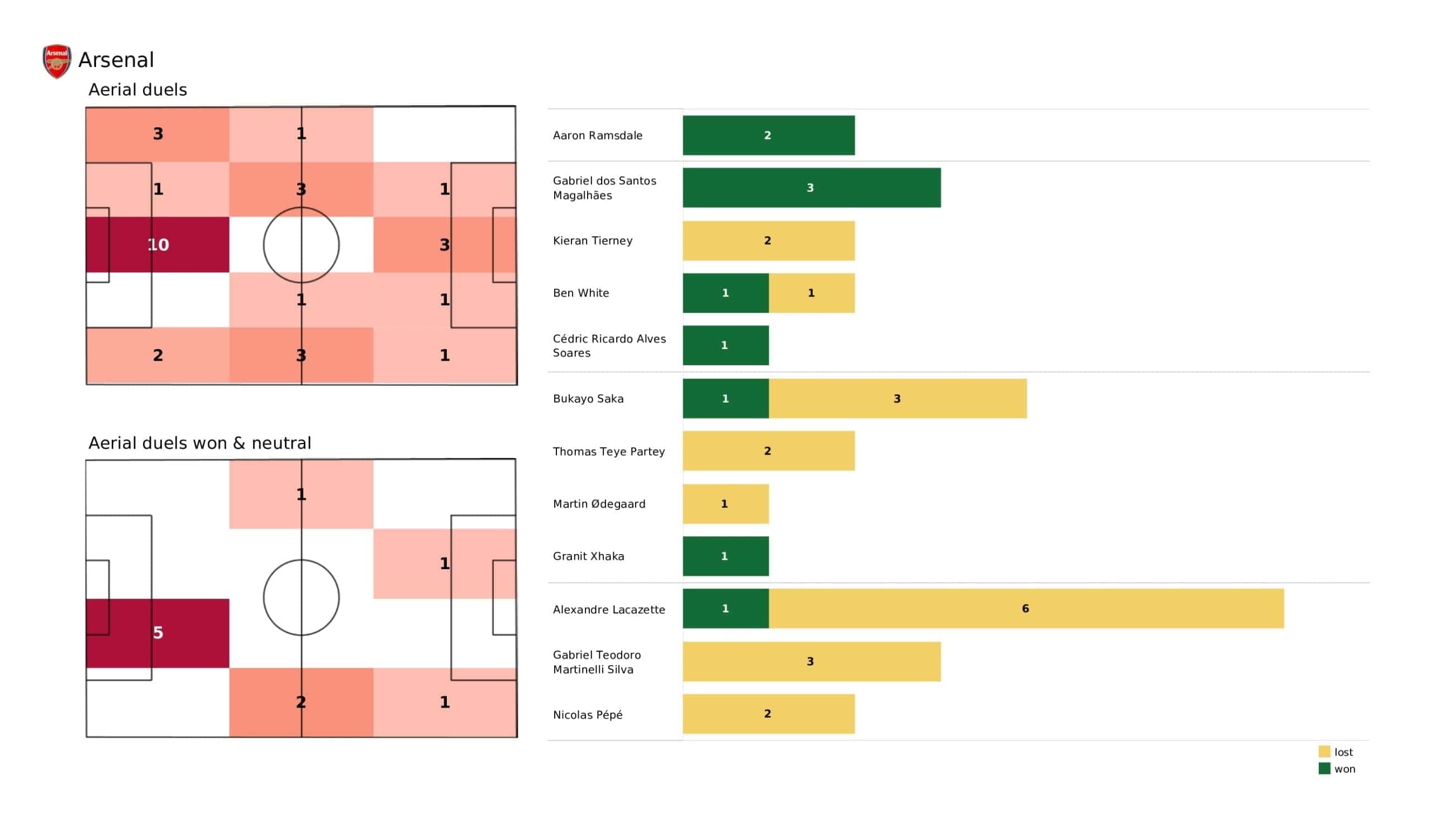Screen dimensions: 1430x840
Task: Select Kieran Tierney's yellow lost bar
Action: tap(769, 241)
